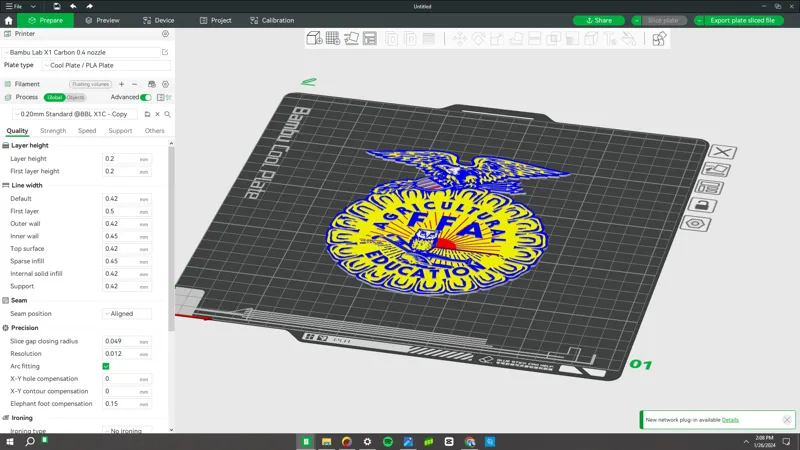Open Spotify from the taskbar
This screenshot has height=450, width=800.
pyautogui.click(x=388, y=441)
